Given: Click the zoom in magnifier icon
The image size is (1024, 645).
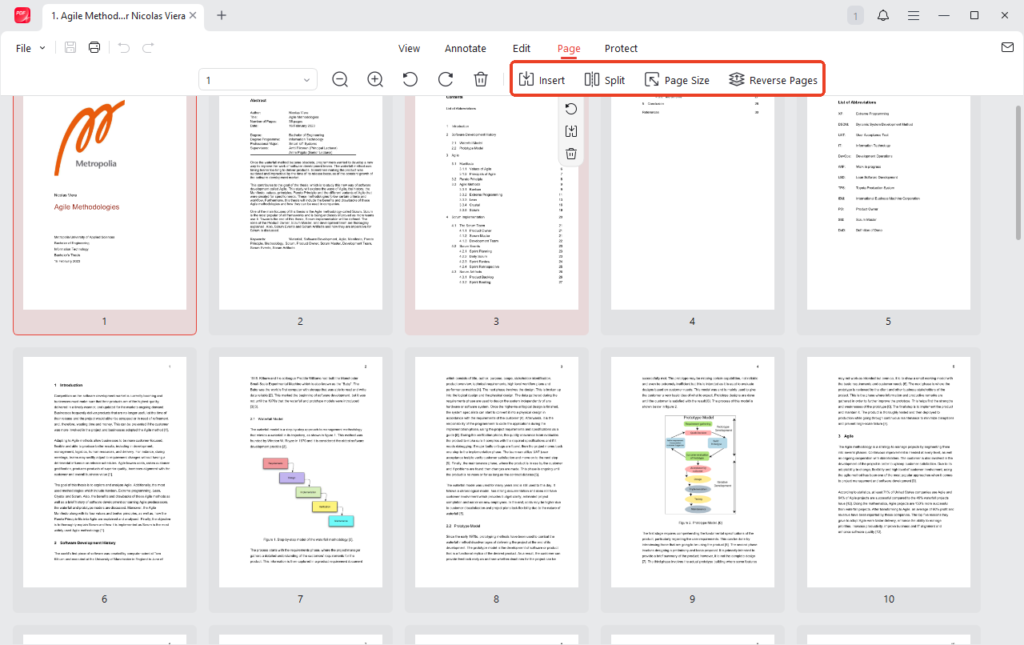Looking at the screenshot, I should [375, 80].
